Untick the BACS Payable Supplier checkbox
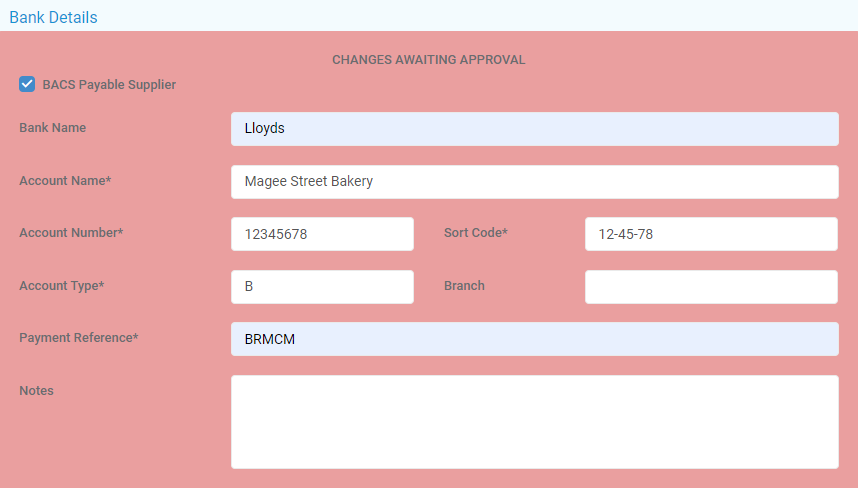 (x=27, y=84)
